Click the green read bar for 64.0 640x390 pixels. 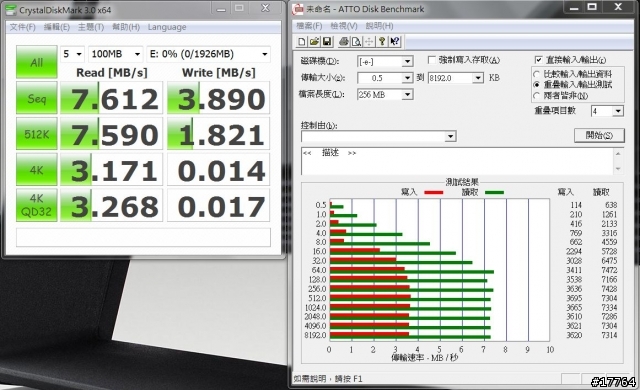pos(412,272)
